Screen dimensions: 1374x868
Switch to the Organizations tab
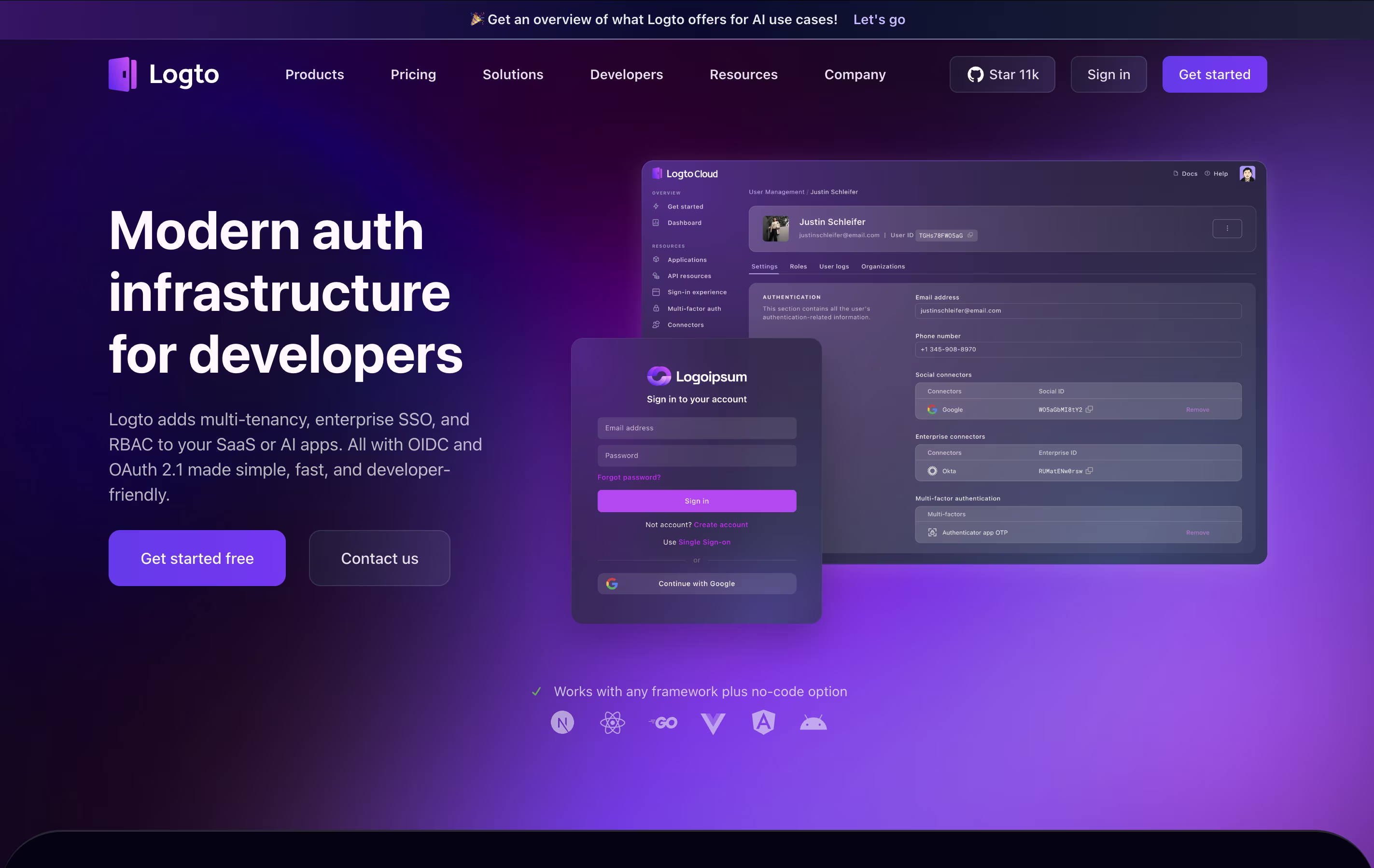[883, 266]
